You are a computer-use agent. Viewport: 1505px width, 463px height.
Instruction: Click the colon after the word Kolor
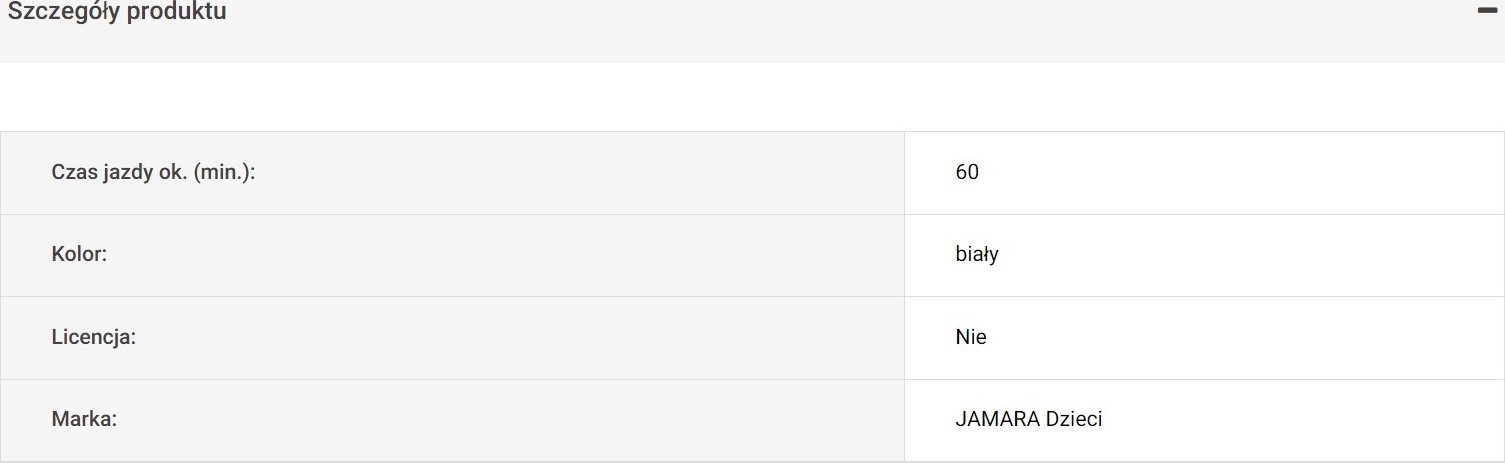point(104,256)
